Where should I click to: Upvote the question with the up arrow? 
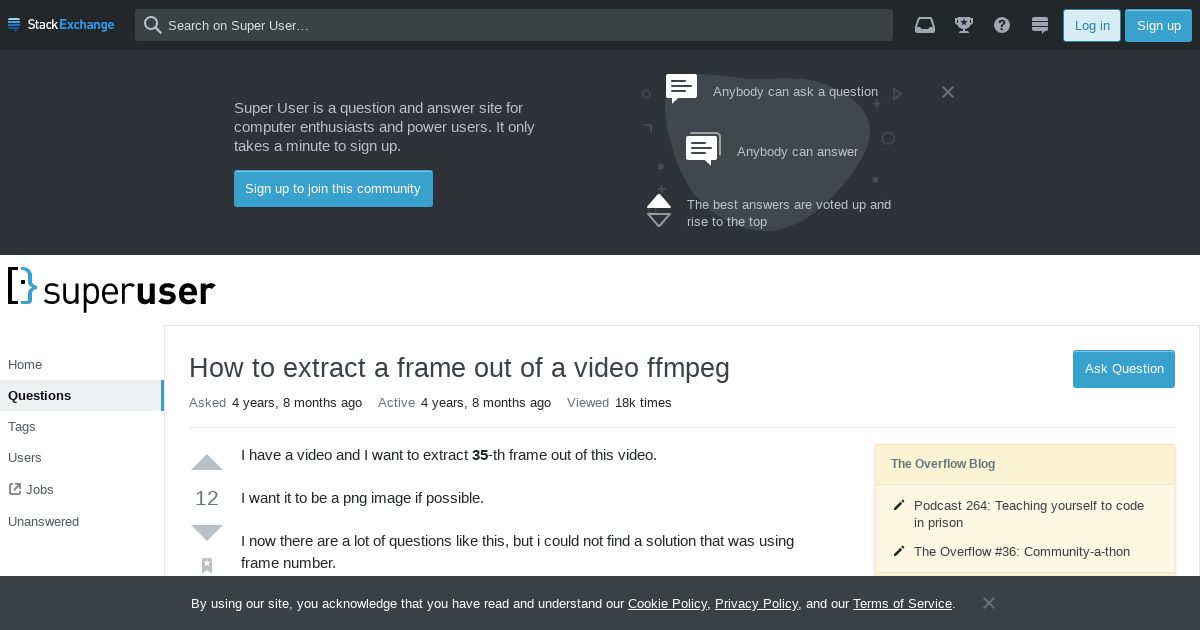[x=207, y=463]
